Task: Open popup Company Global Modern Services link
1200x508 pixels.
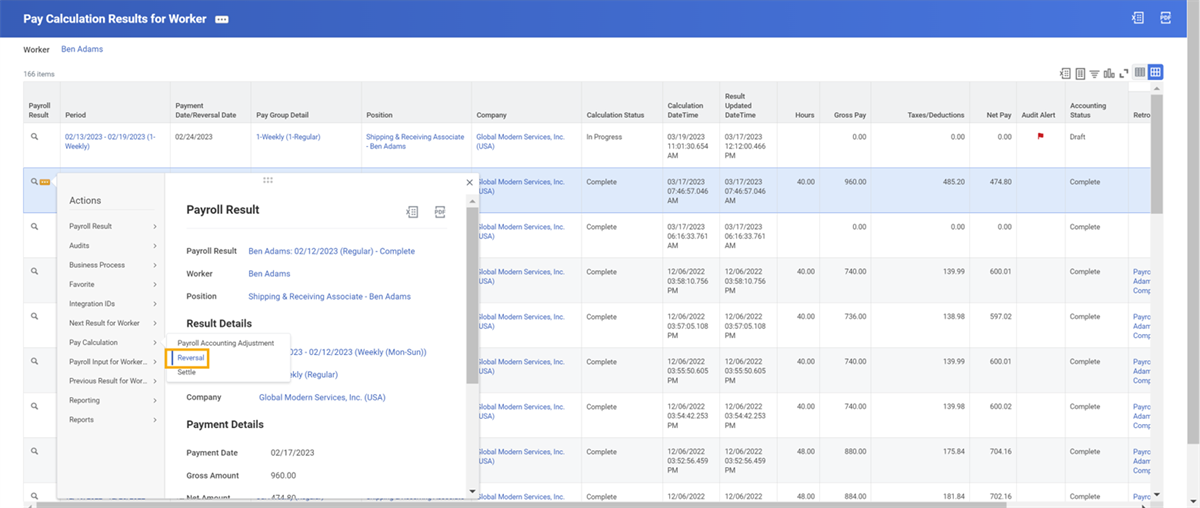Action: click(322, 397)
